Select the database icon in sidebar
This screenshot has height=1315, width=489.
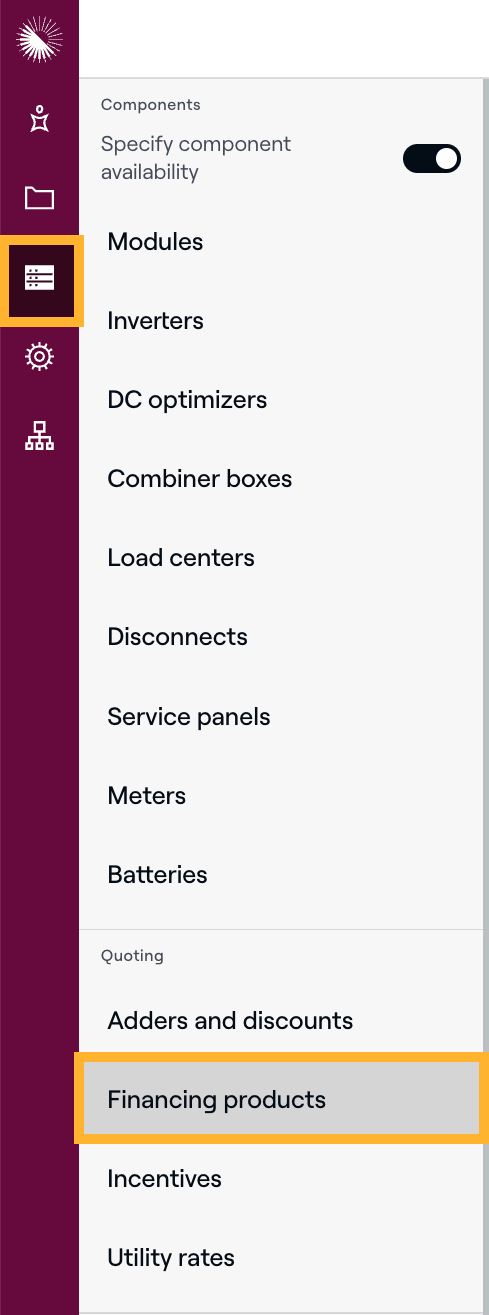point(39,277)
